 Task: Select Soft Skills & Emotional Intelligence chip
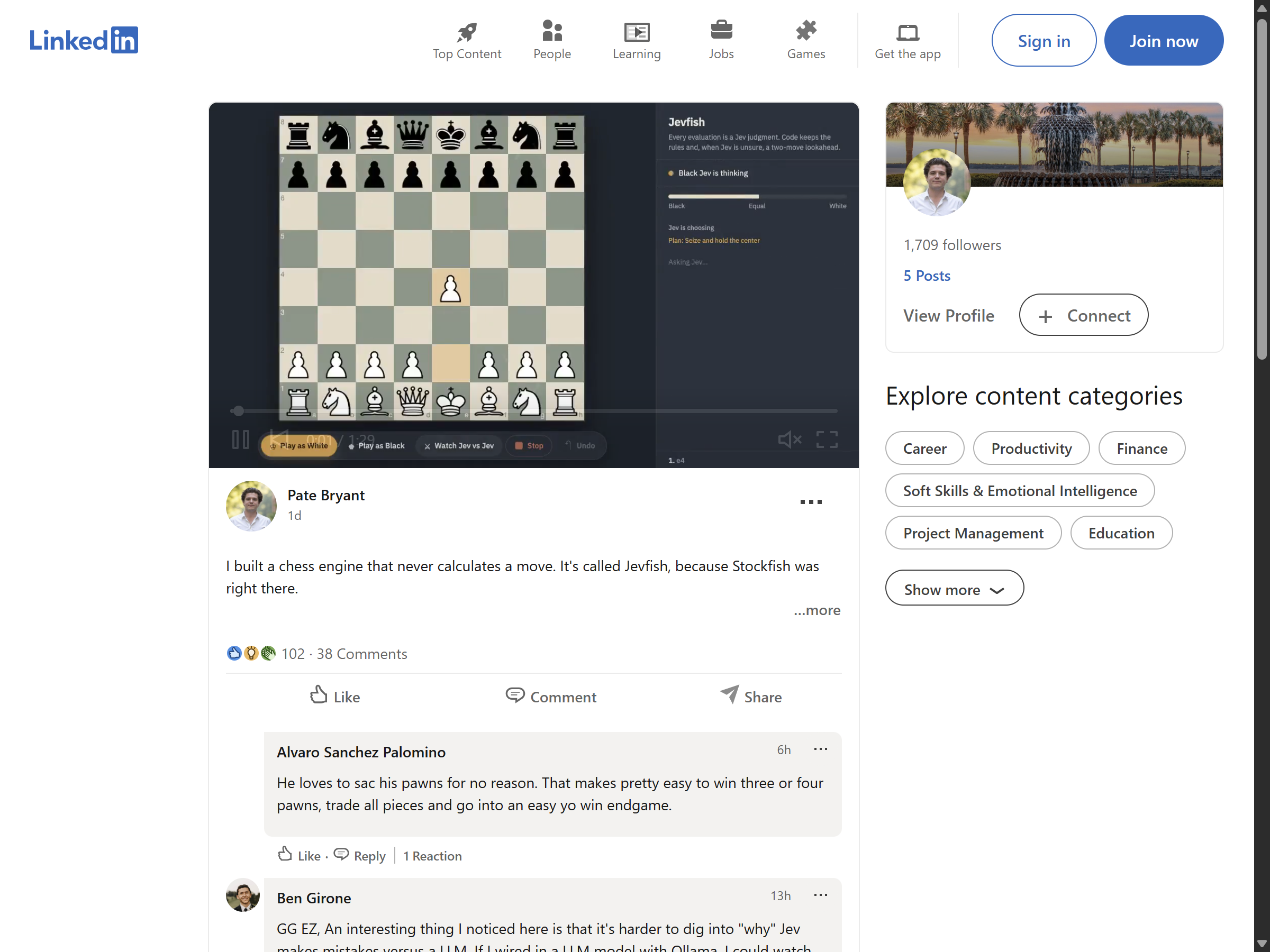tap(1020, 491)
